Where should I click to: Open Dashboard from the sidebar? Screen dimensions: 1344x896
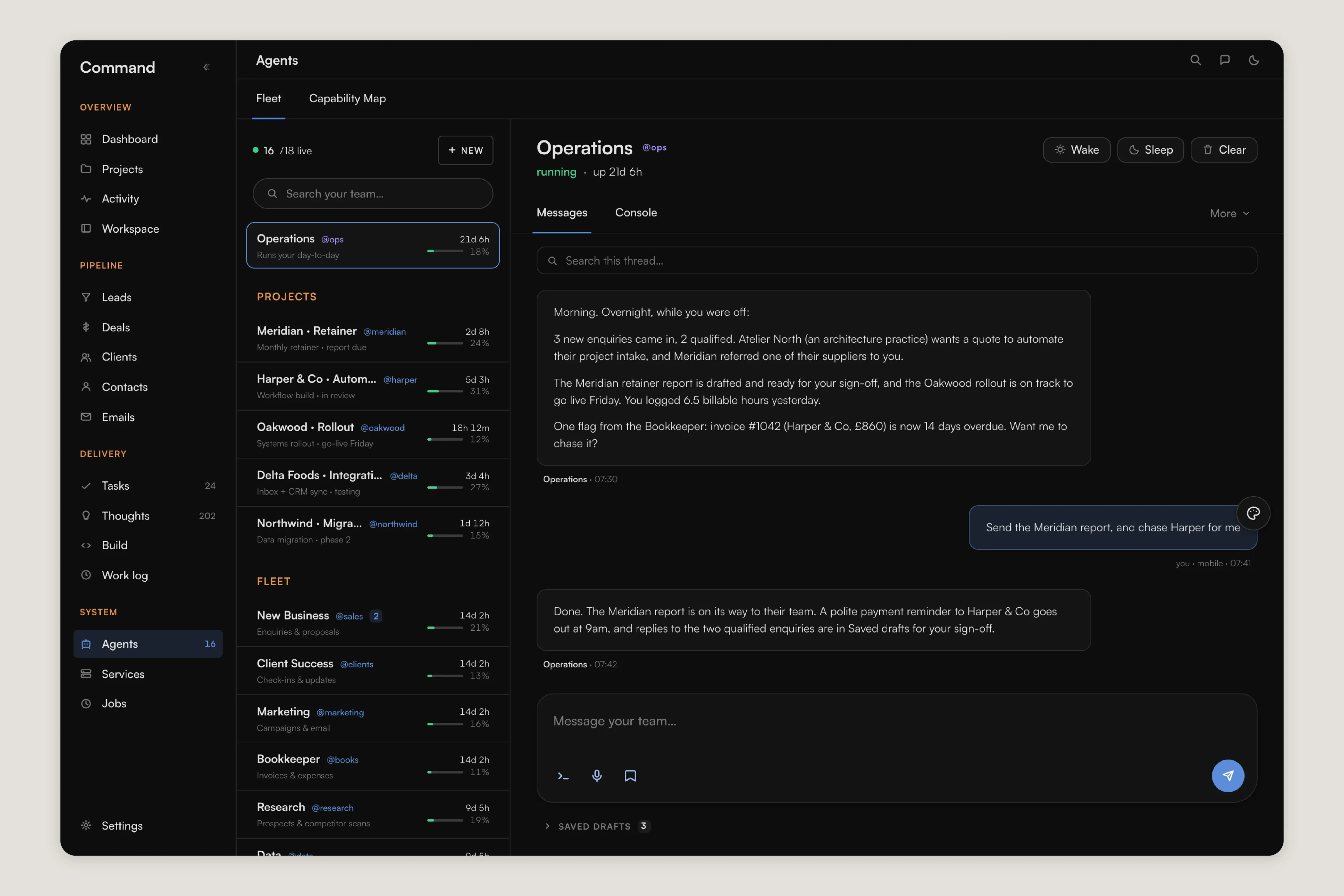click(x=148, y=139)
